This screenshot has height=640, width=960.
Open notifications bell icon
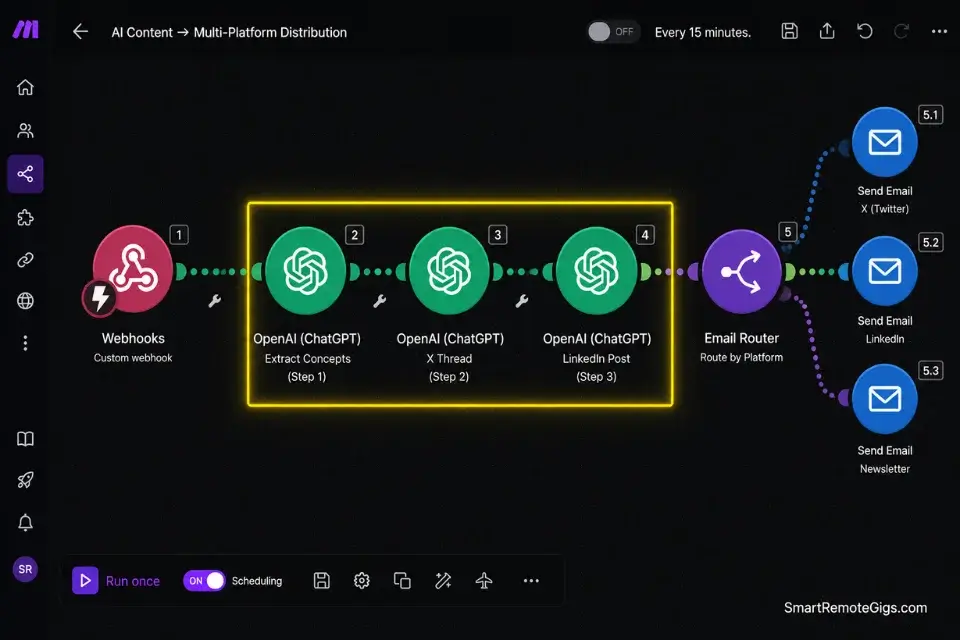25,522
